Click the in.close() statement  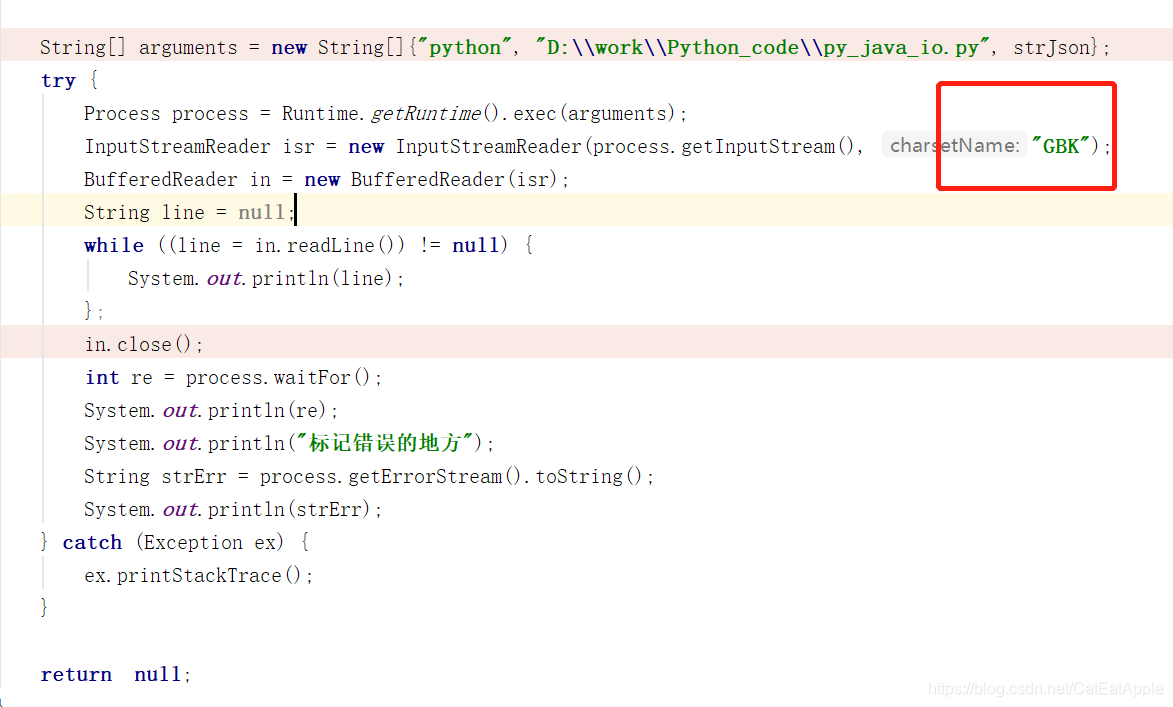144,344
